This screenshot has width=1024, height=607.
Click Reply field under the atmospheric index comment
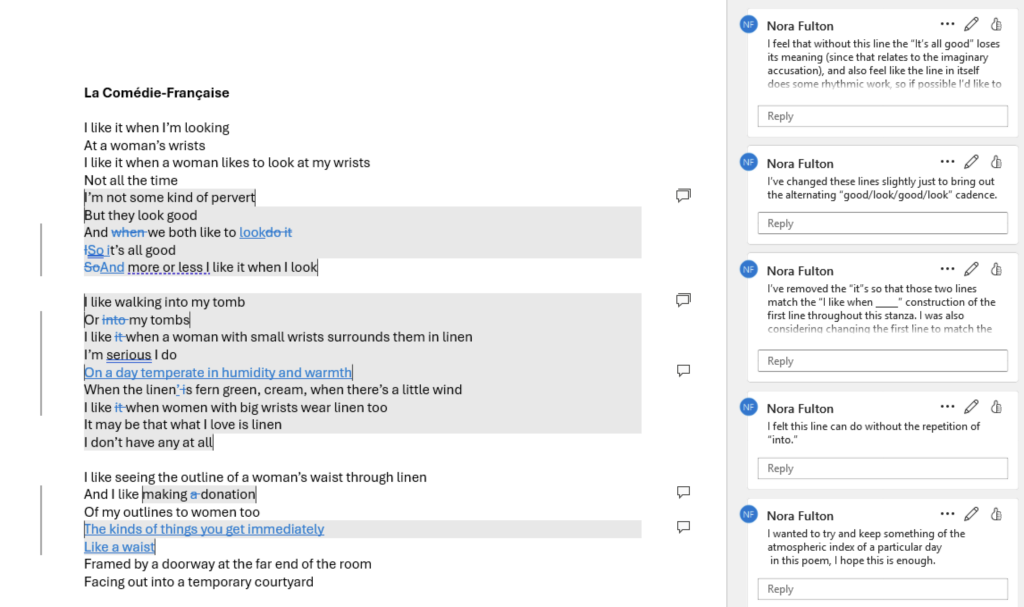882,589
